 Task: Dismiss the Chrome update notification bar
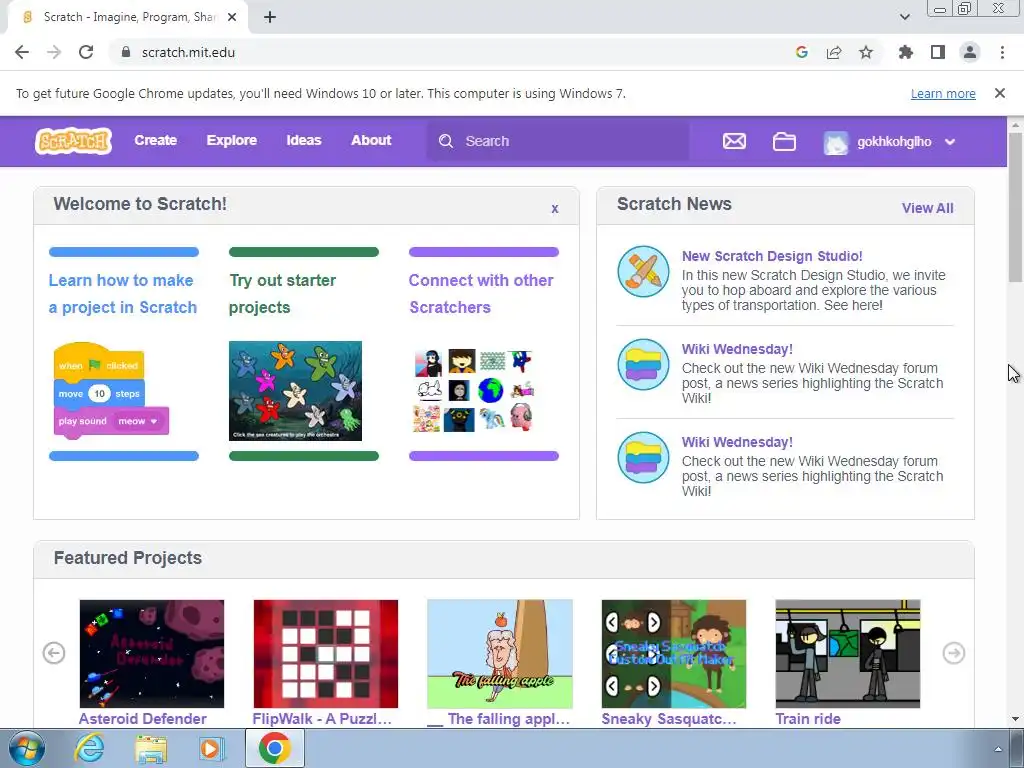[x=1000, y=93]
